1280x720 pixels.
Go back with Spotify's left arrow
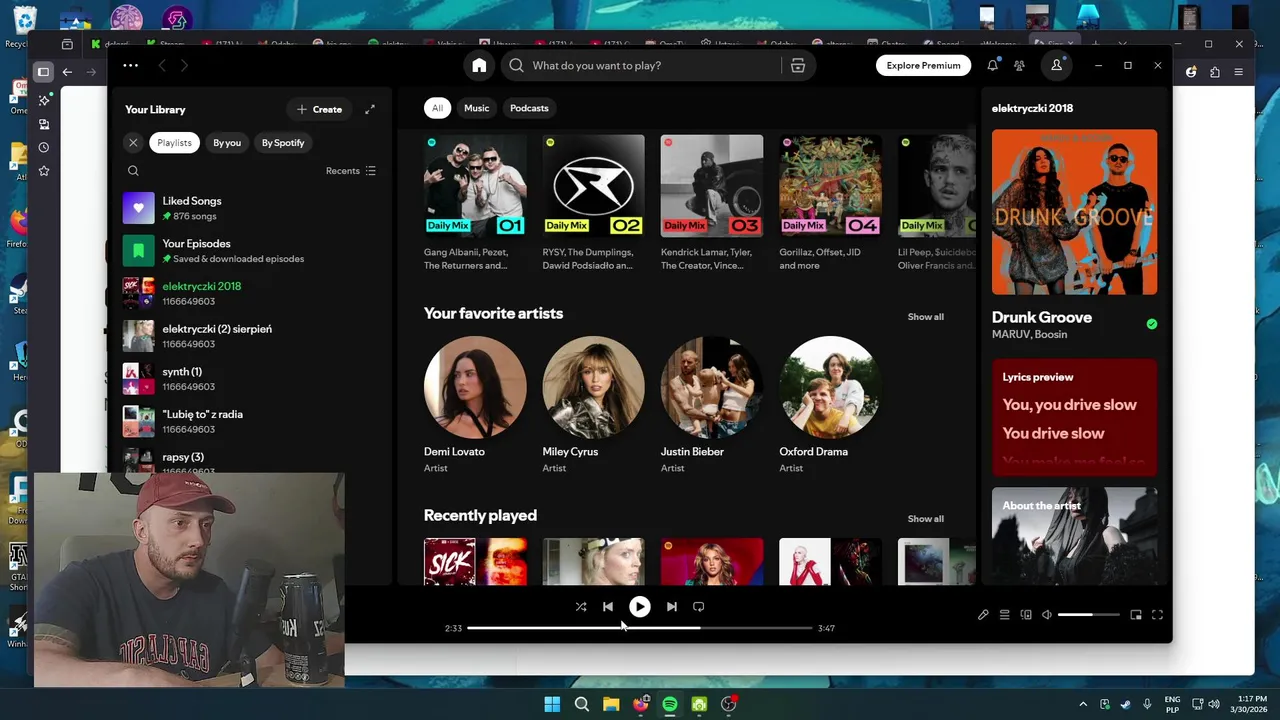[x=162, y=65]
